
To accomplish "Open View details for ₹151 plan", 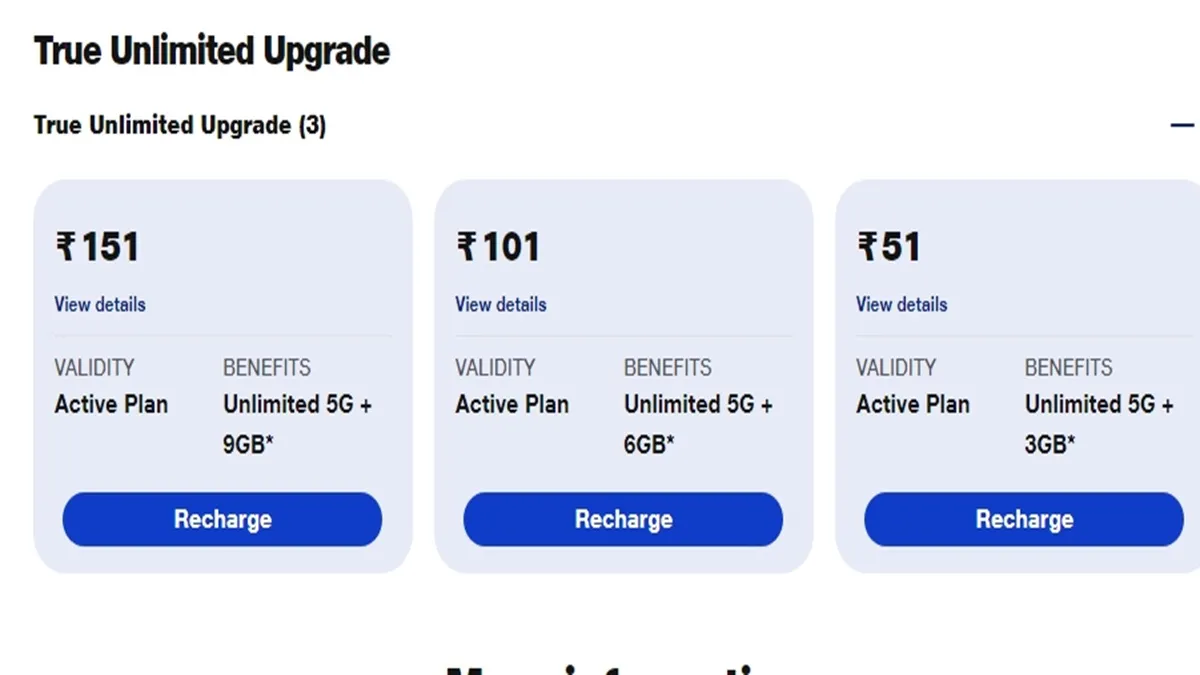I will (100, 304).
